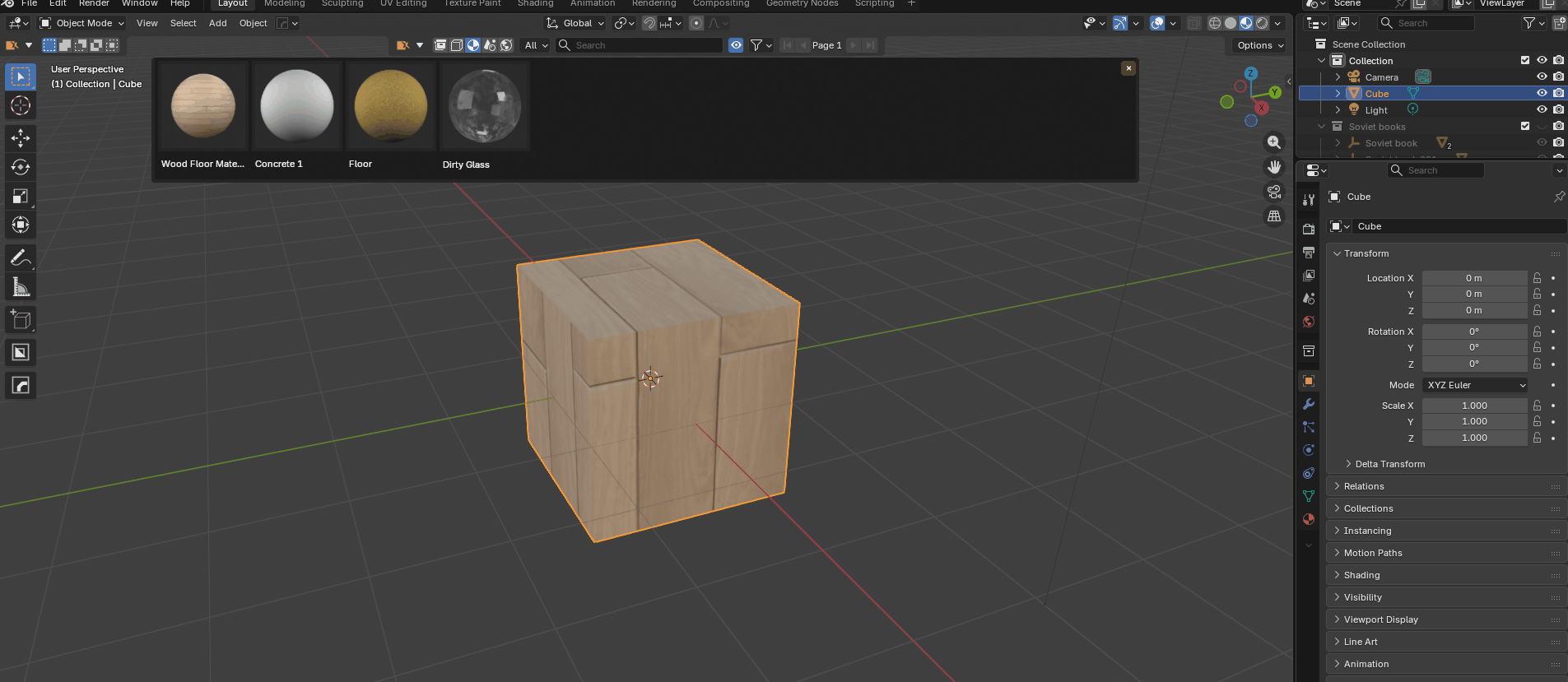Choose the Annotate pencil tool
The image size is (1568, 682).
click(x=21, y=258)
